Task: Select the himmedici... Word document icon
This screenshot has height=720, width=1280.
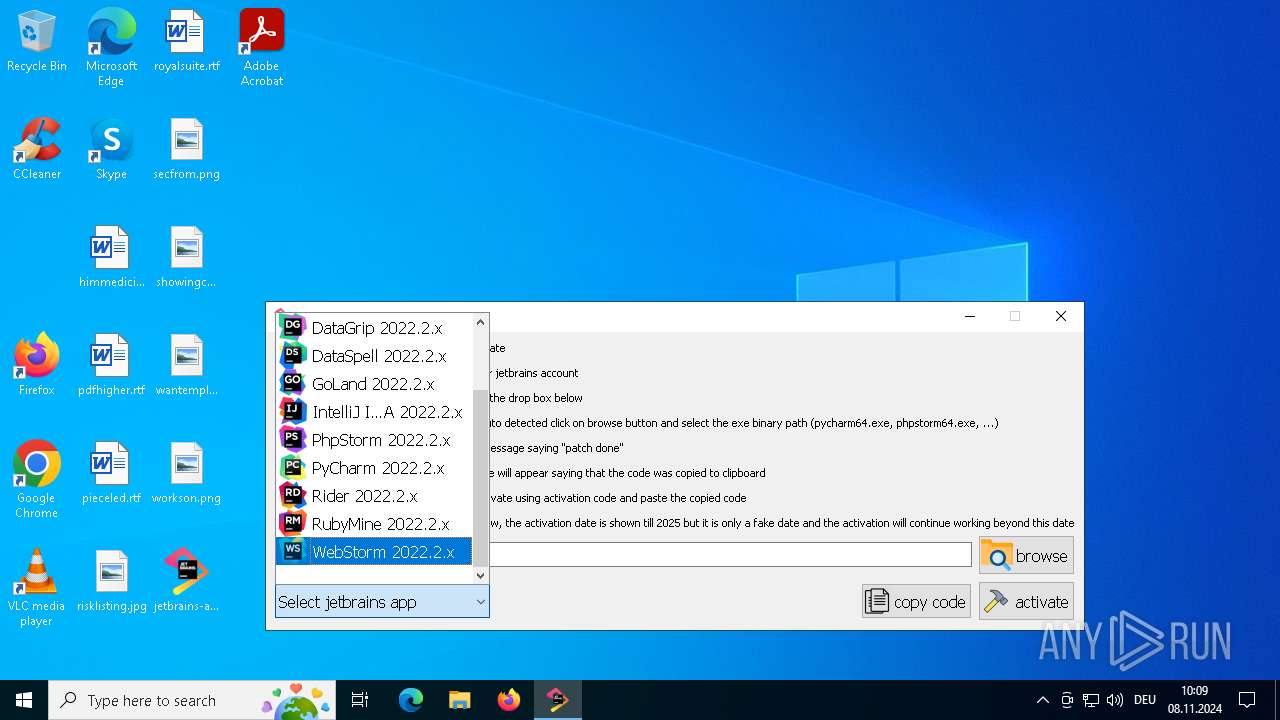Action: click(x=111, y=257)
